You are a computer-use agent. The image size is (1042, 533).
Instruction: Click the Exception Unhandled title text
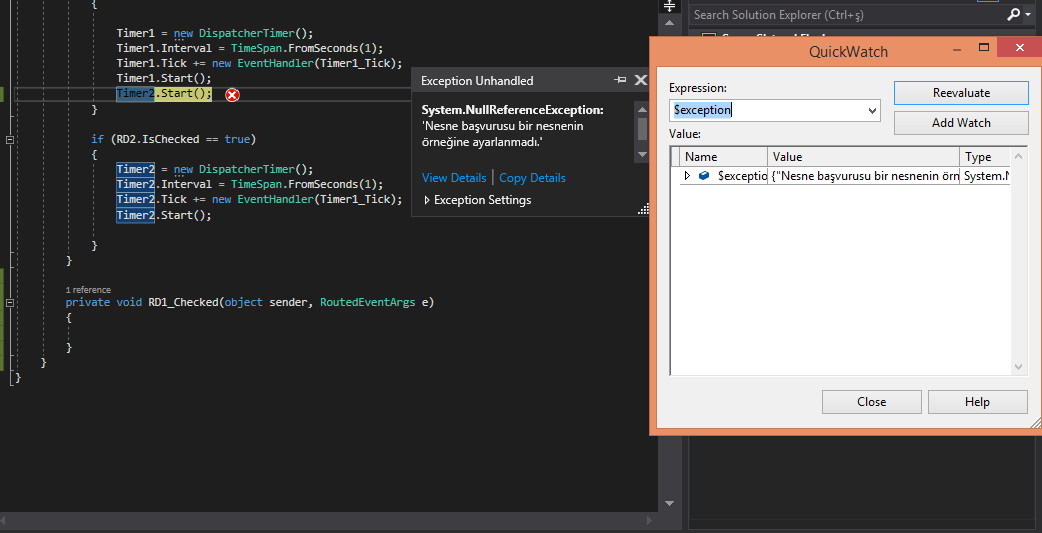tap(477, 81)
